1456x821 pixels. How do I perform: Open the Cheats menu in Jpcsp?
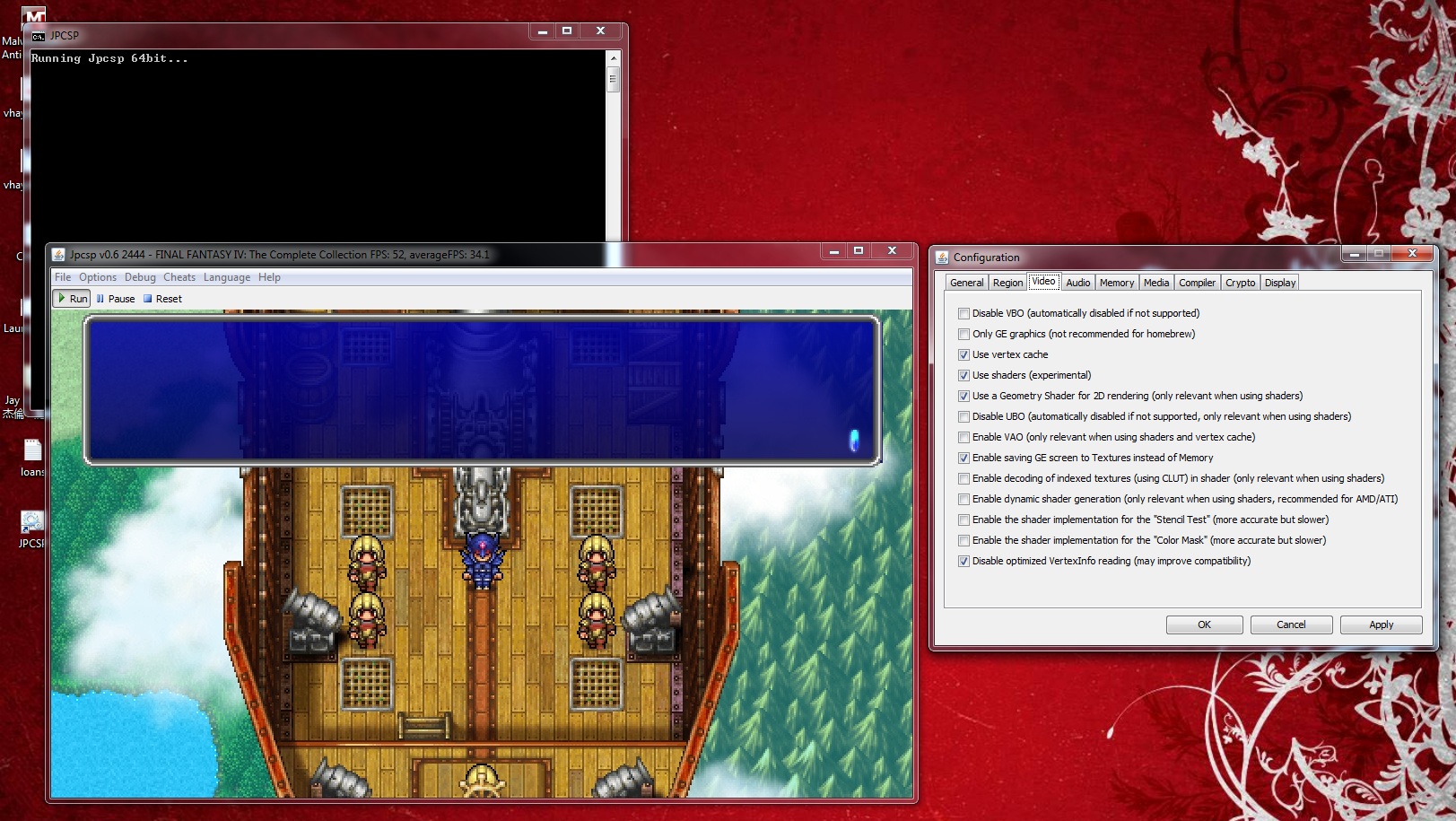pyautogui.click(x=179, y=277)
